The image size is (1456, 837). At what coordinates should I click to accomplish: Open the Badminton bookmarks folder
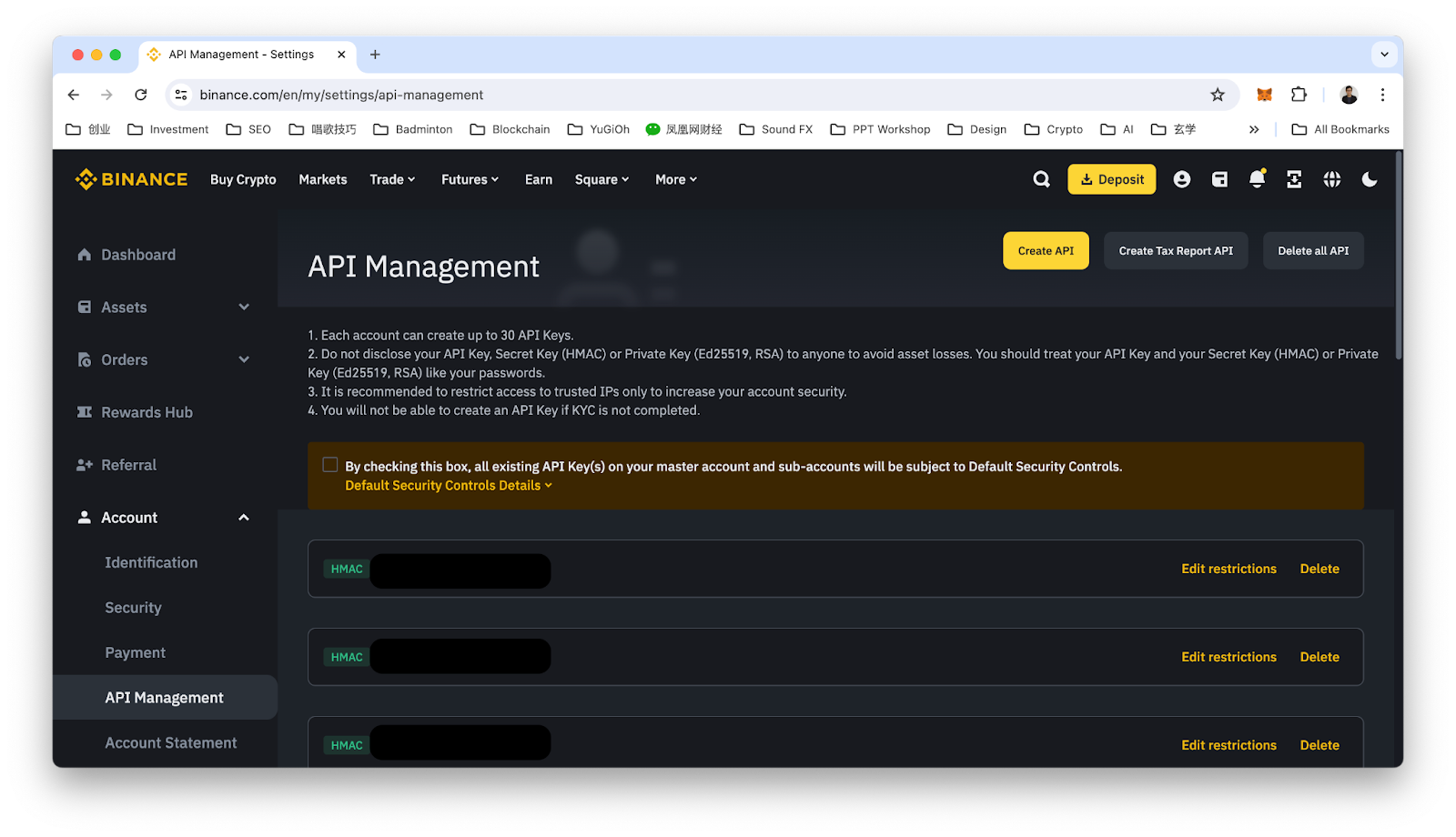click(413, 129)
